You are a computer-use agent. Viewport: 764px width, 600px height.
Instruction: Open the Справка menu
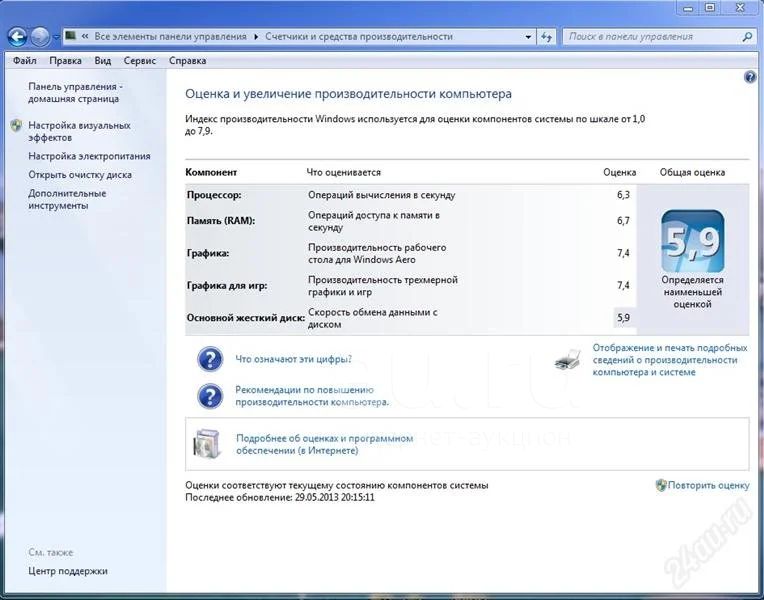(188, 61)
